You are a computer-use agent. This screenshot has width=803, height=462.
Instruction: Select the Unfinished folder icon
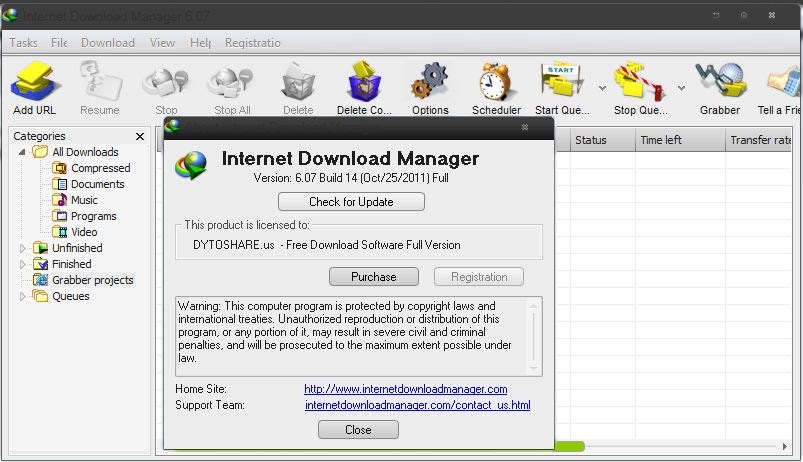click(40, 248)
